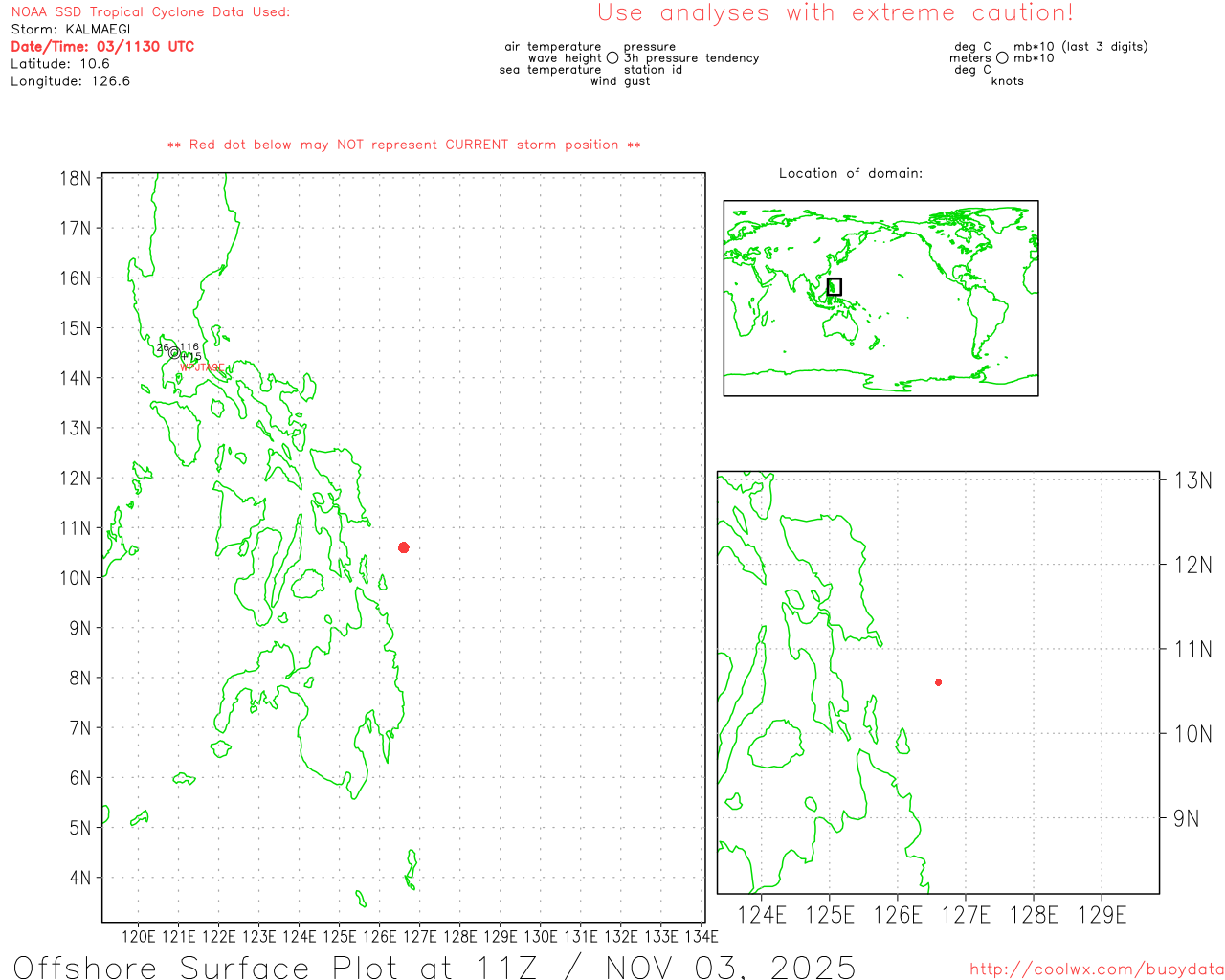
Task: Click the right legend circle beside mb*10
Action: pos(1002,58)
